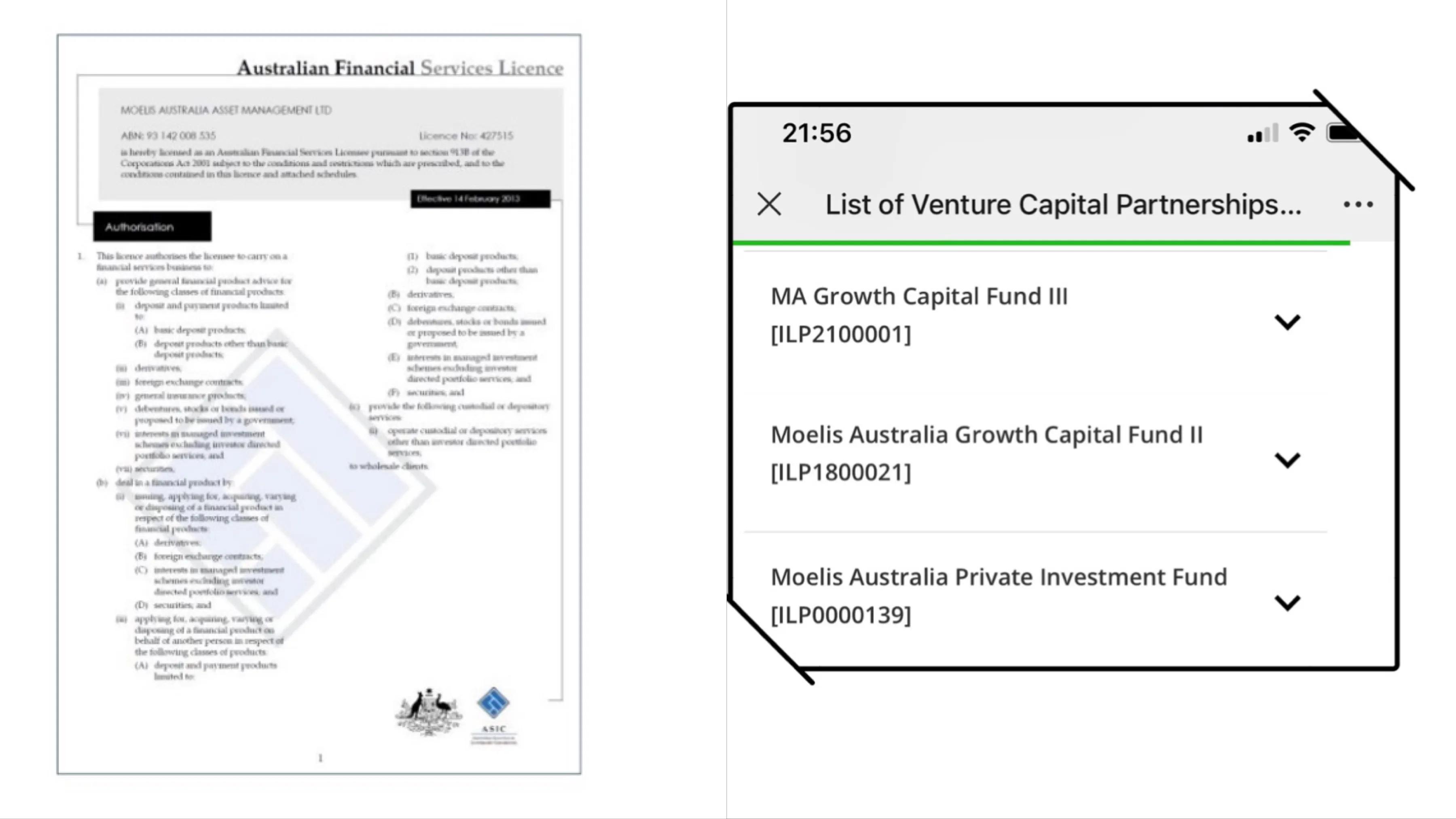Viewport: 1456px width, 819px height.
Task: Click the green page loading progress bar
Action: click(1042, 243)
